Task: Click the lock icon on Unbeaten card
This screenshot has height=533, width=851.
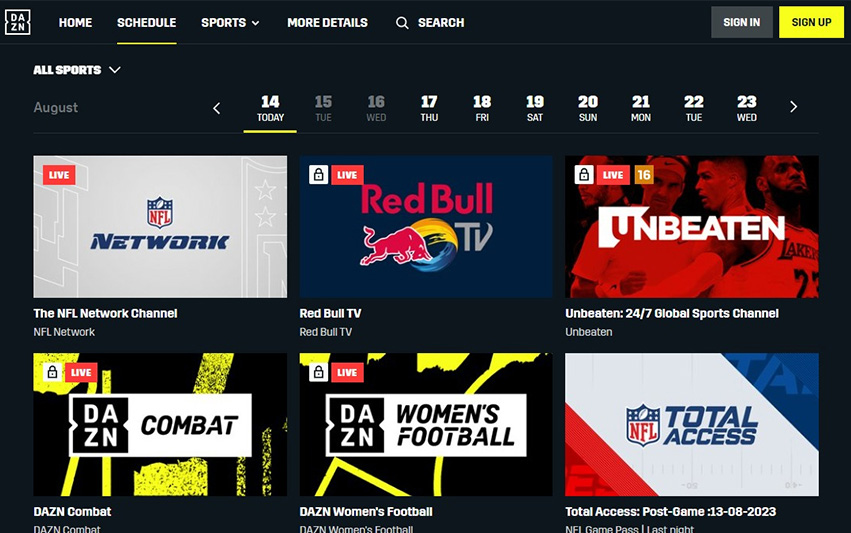Action: tap(584, 175)
